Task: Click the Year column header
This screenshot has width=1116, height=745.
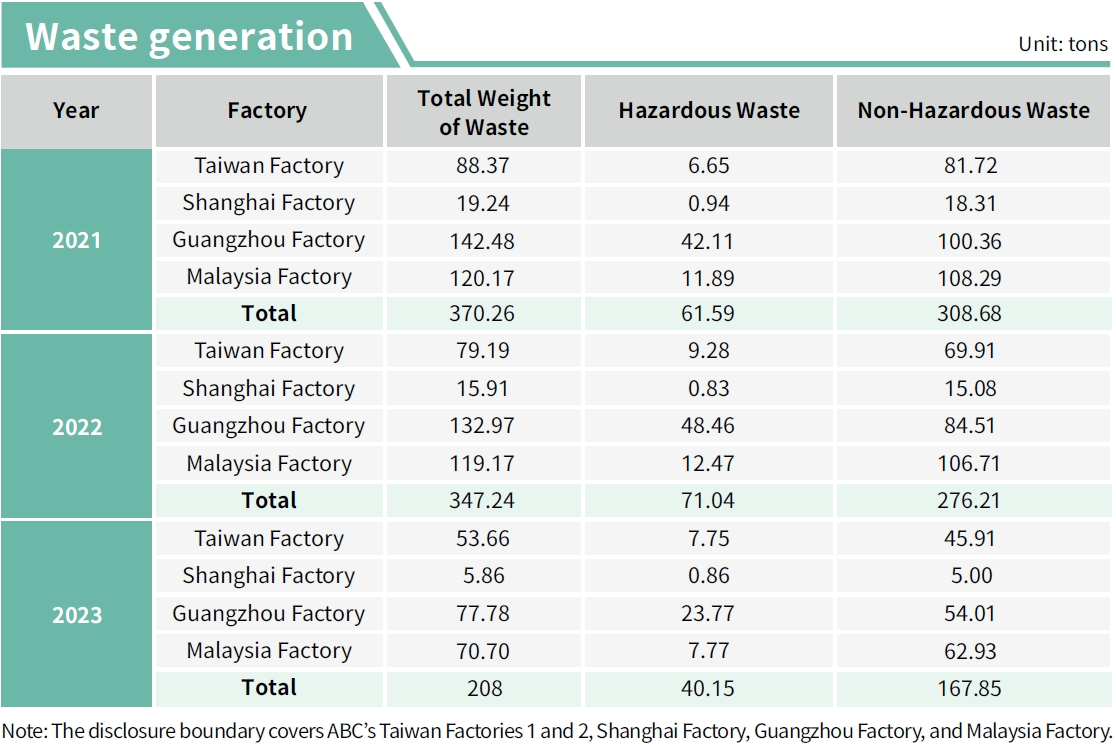Action: click(x=77, y=111)
